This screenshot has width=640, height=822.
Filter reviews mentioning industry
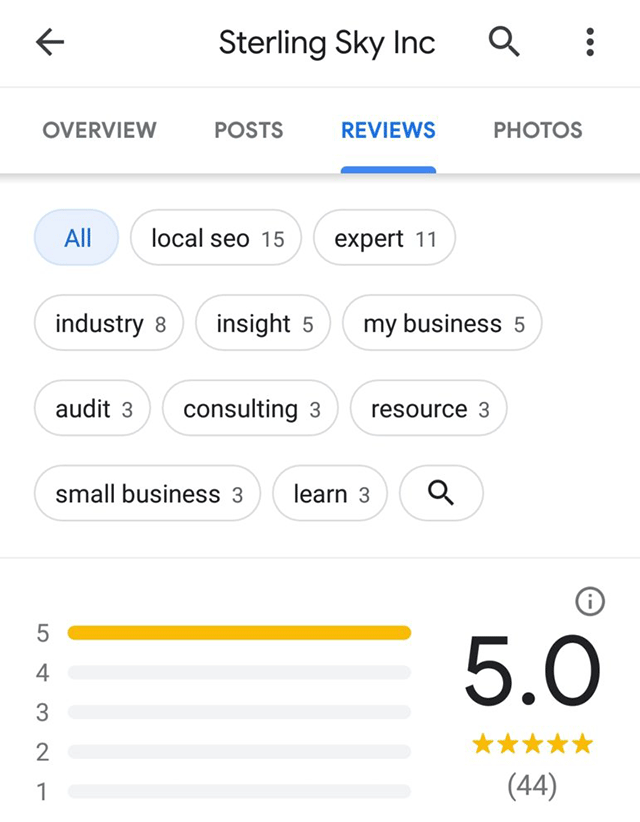109,324
